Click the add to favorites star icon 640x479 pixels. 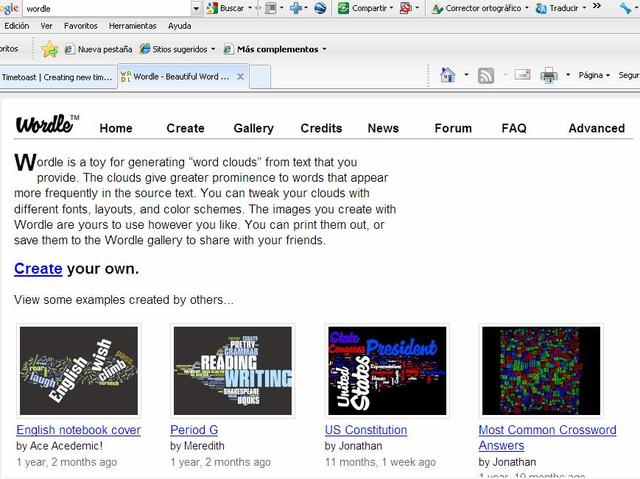coord(49,49)
